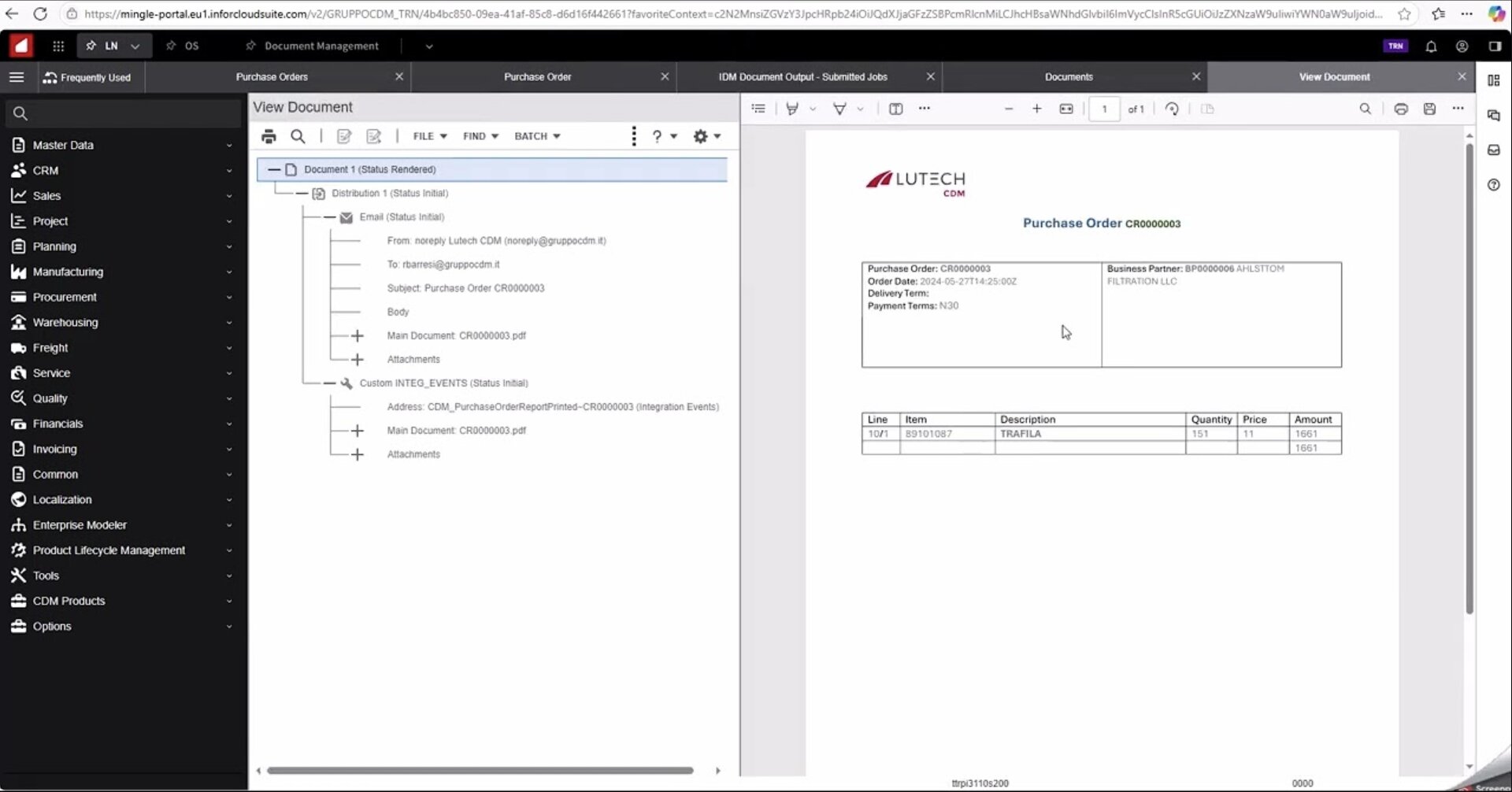Open the notifications bell icon
This screenshot has width=1512, height=792.
[x=1431, y=46]
